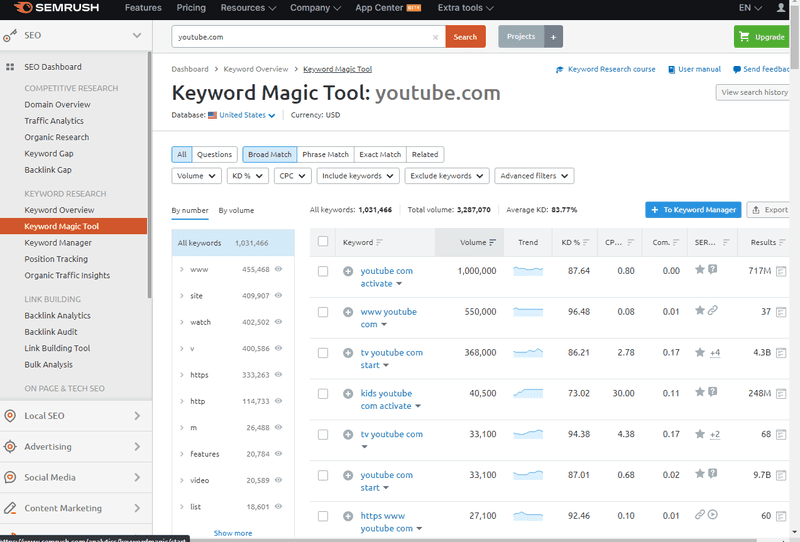Click video SERP feature in 'https www youtube com' row

click(x=713, y=514)
